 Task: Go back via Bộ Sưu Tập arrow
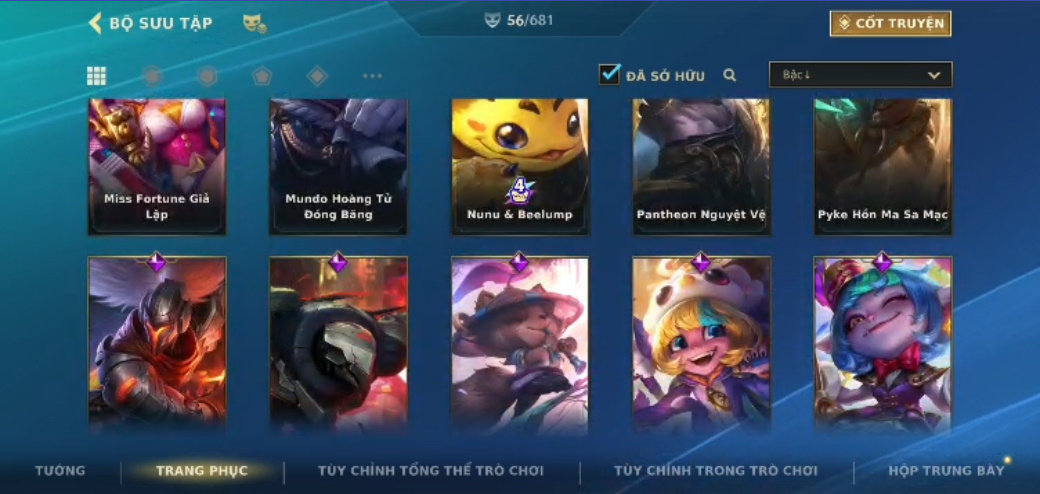coord(96,23)
